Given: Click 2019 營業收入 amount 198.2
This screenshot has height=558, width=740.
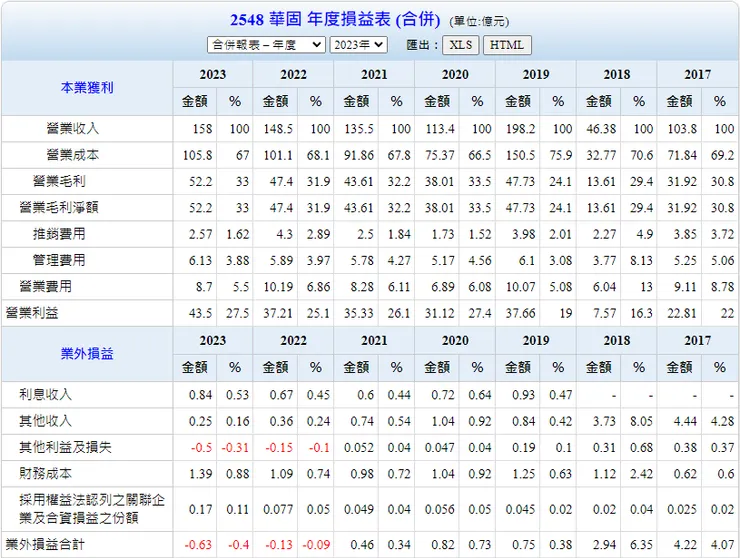Looking at the screenshot, I should [521, 129].
